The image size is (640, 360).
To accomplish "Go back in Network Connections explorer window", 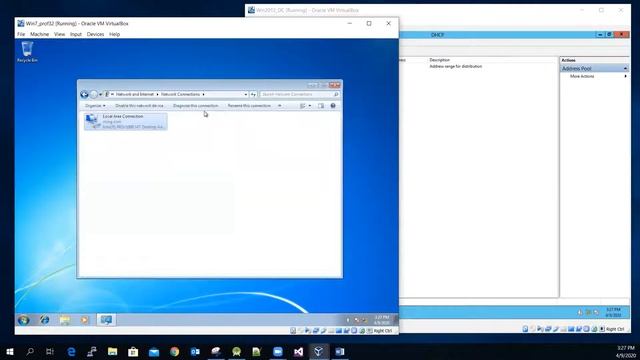I will coord(84,94).
